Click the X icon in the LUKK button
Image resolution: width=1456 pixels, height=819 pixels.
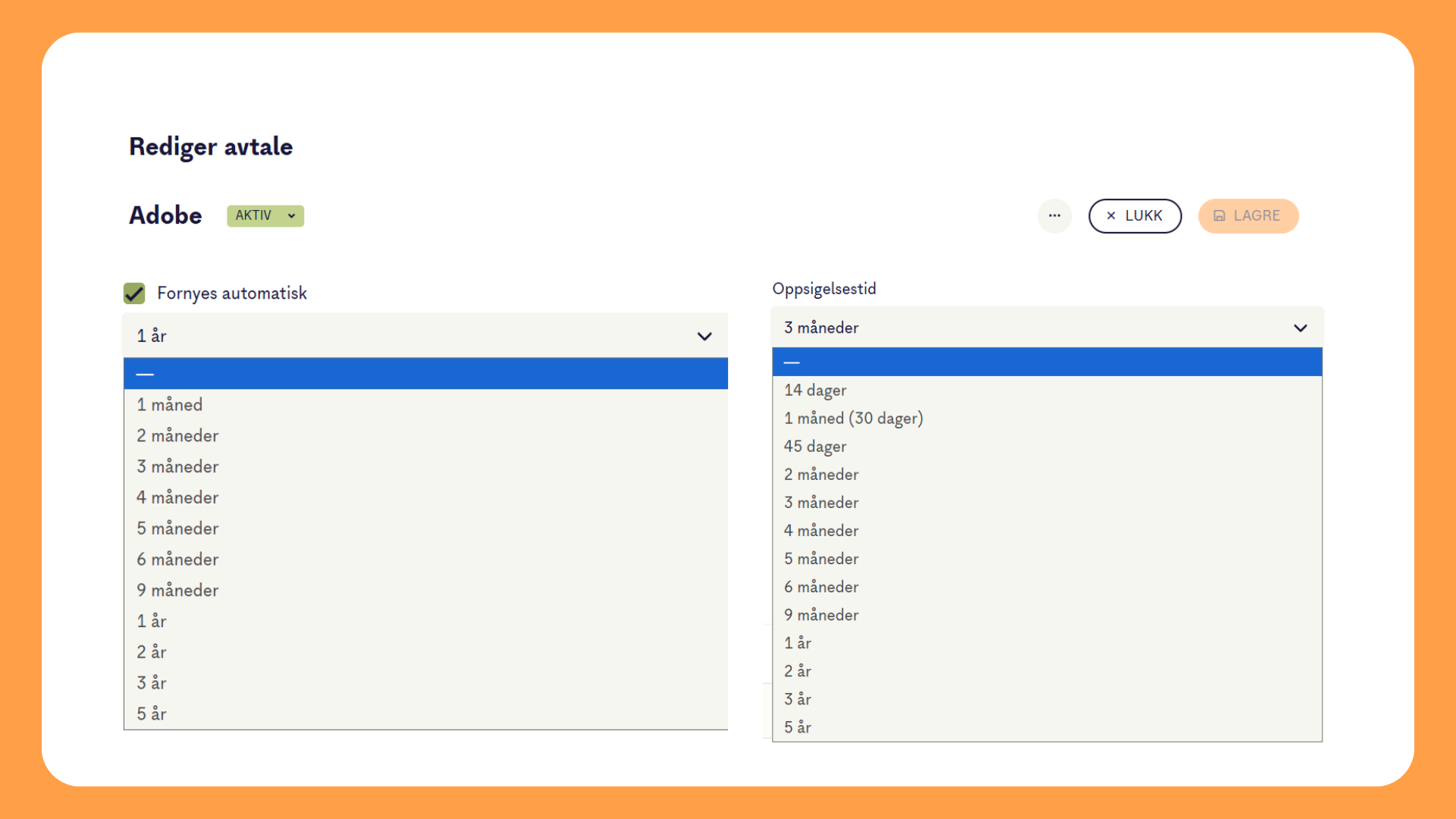(1111, 216)
